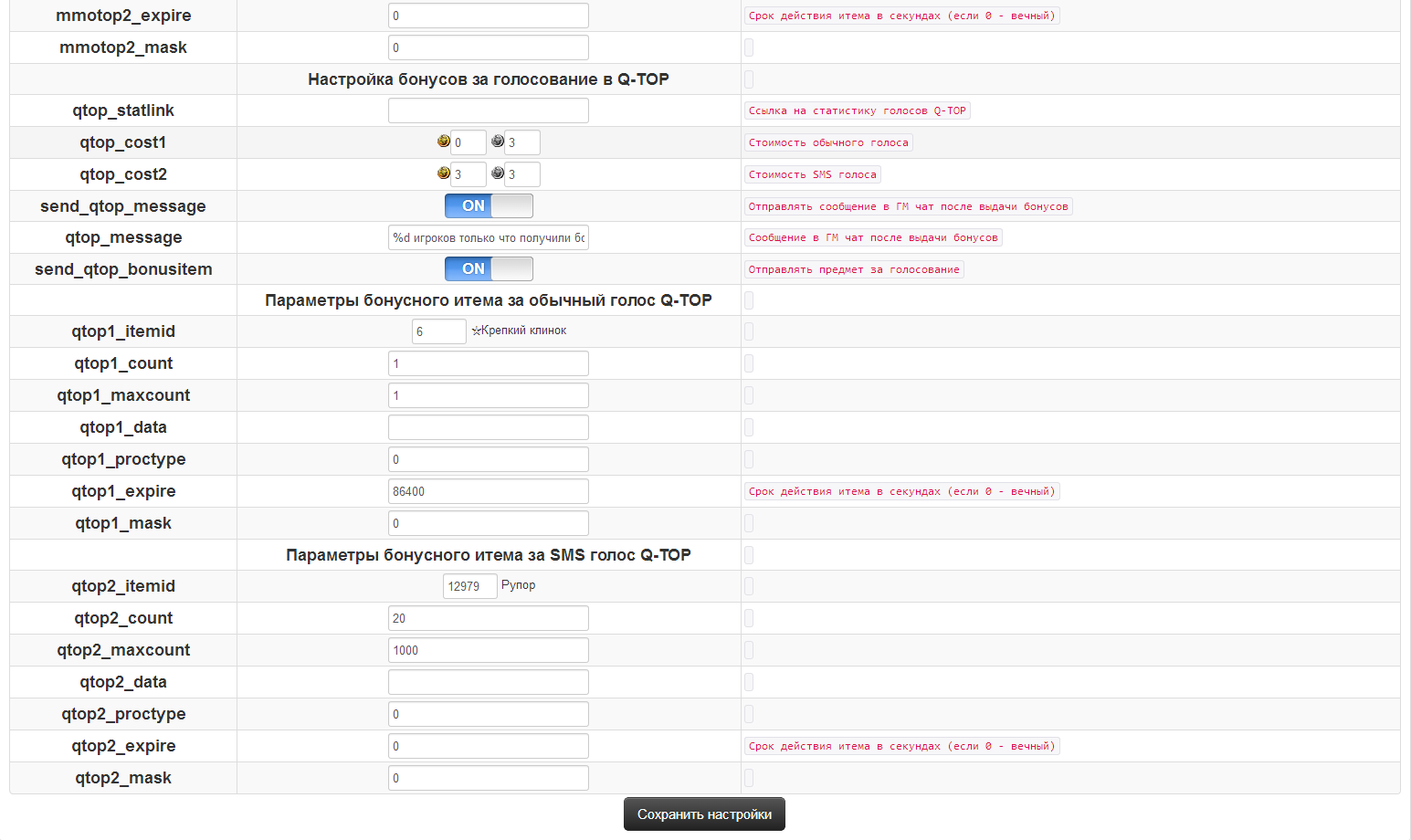Click the qtop_message text field
This screenshot has width=1411, height=840.
[489, 237]
